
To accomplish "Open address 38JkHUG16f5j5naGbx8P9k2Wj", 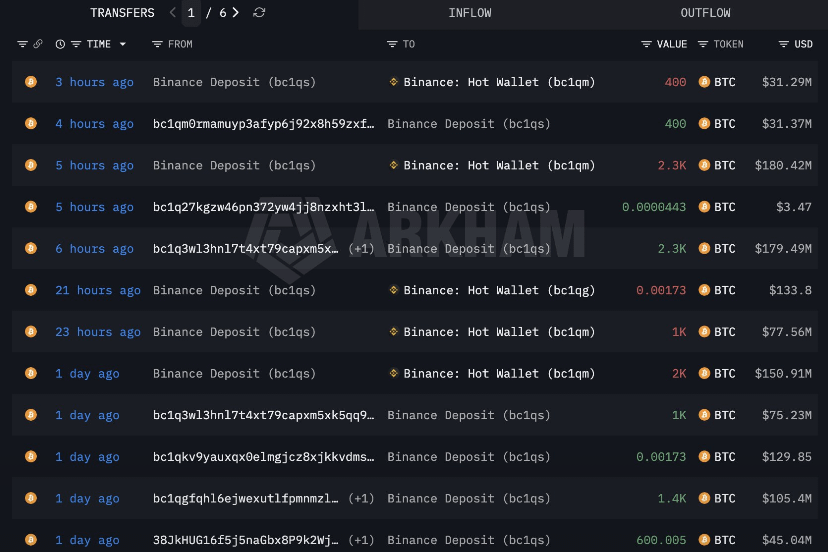I will click(x=246, y=540).
